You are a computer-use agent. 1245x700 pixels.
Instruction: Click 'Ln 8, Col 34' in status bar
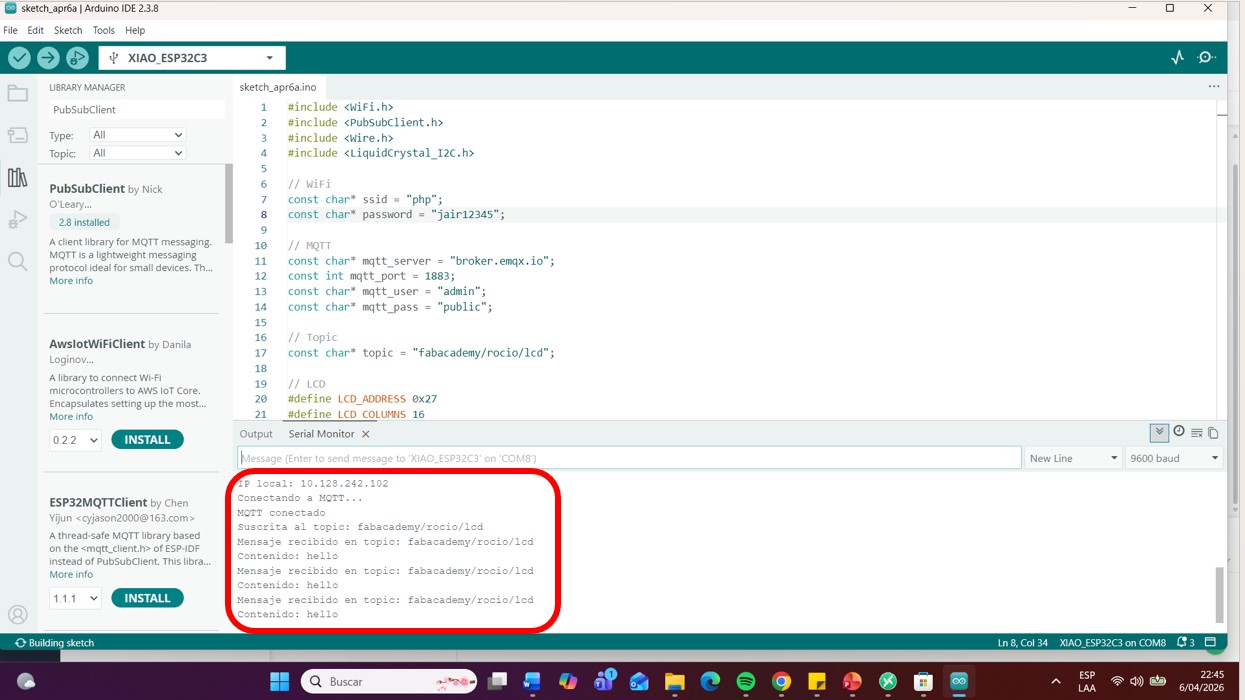(x=1022, y=642)
